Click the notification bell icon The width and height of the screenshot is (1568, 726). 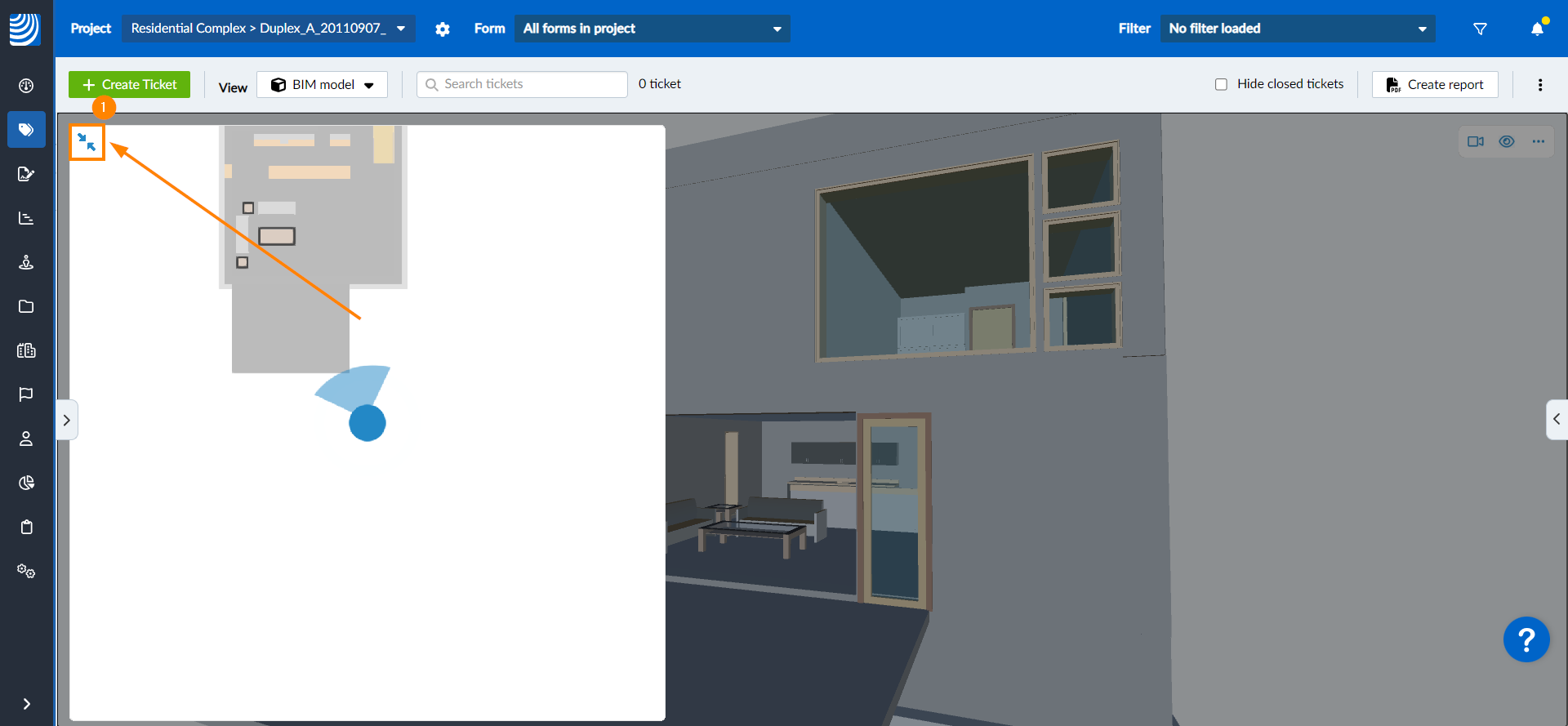(1537, 29)
